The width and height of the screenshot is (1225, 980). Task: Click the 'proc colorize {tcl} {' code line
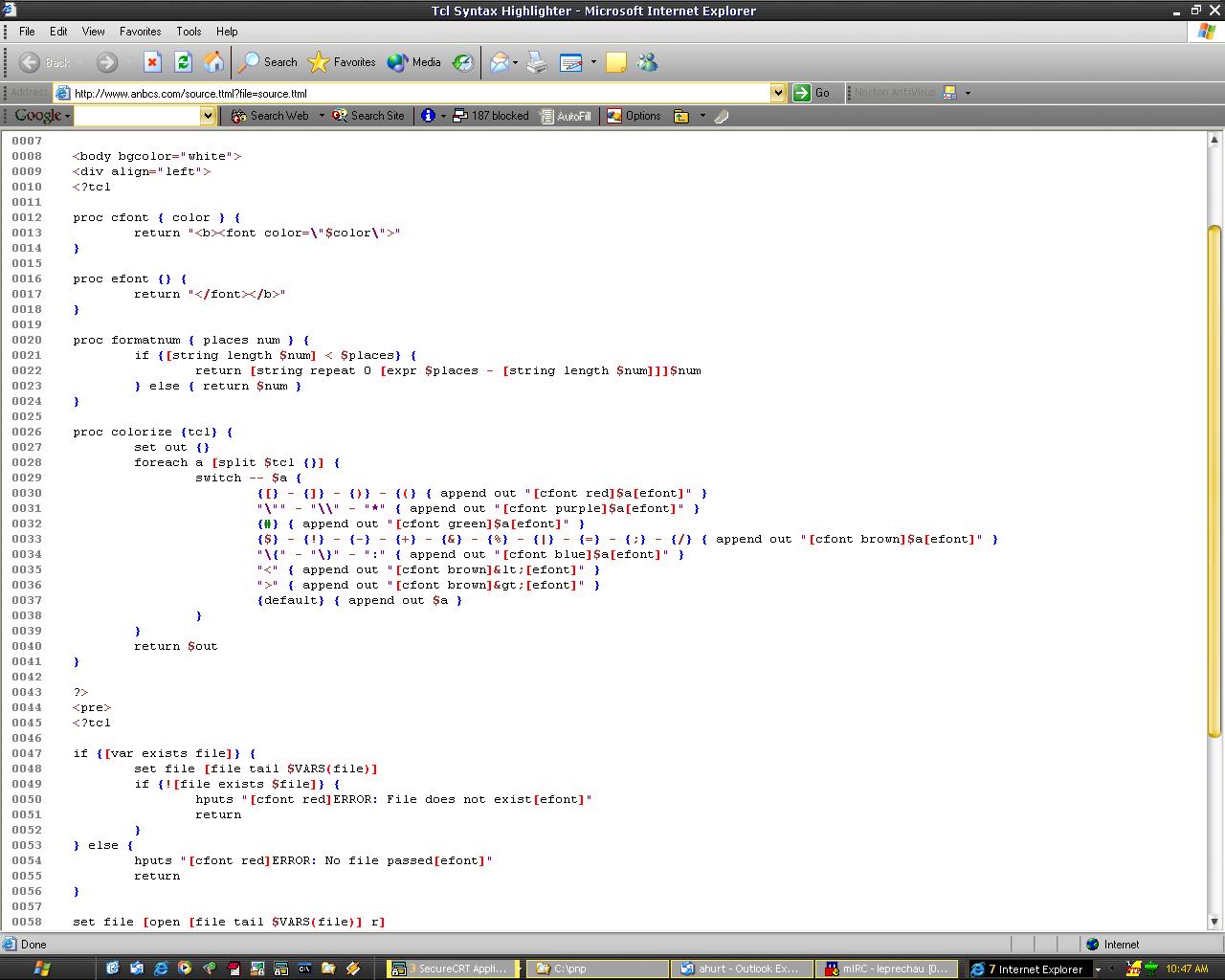(153, 432)
